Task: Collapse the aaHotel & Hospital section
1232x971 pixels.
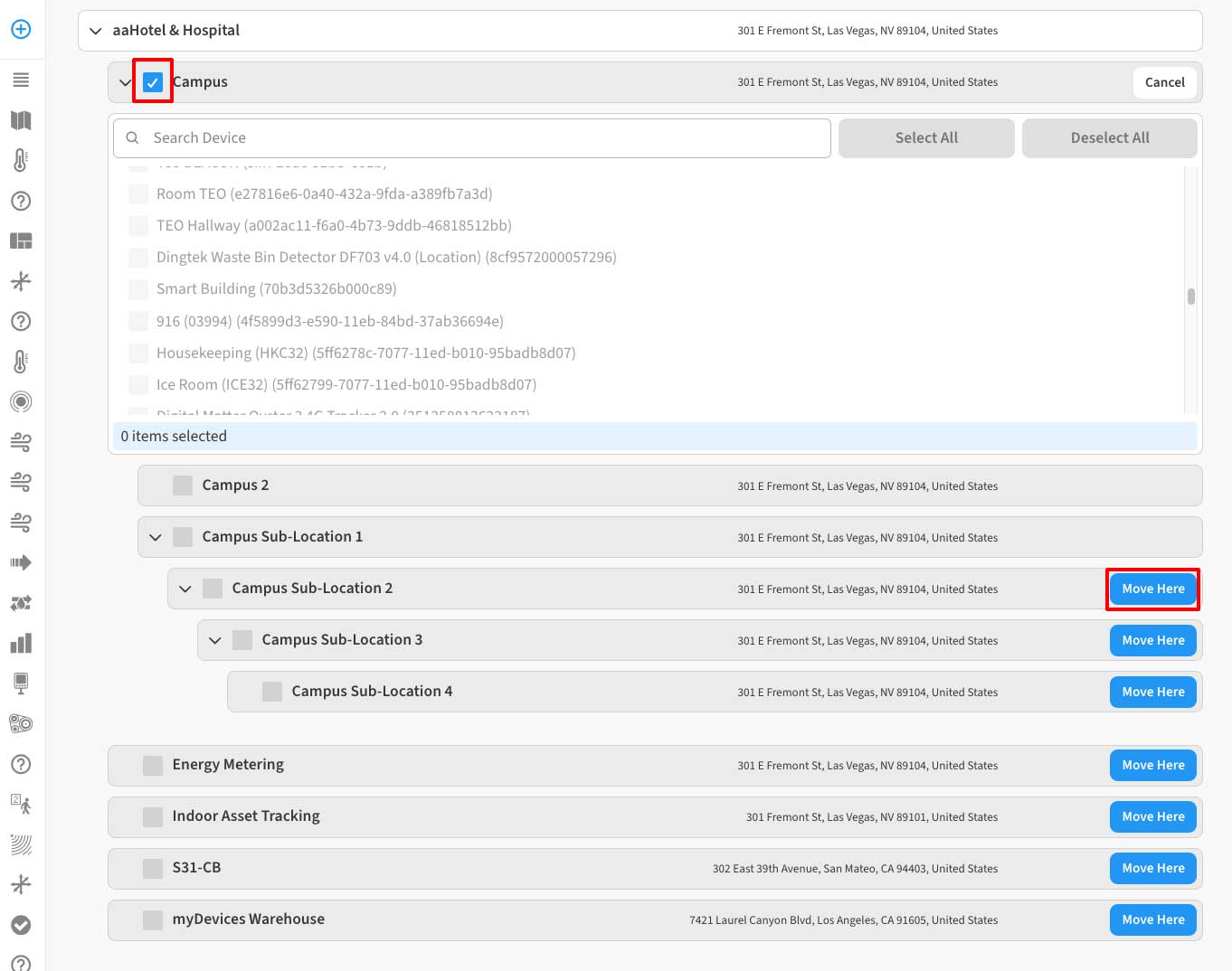Action: tap(96, 31)
